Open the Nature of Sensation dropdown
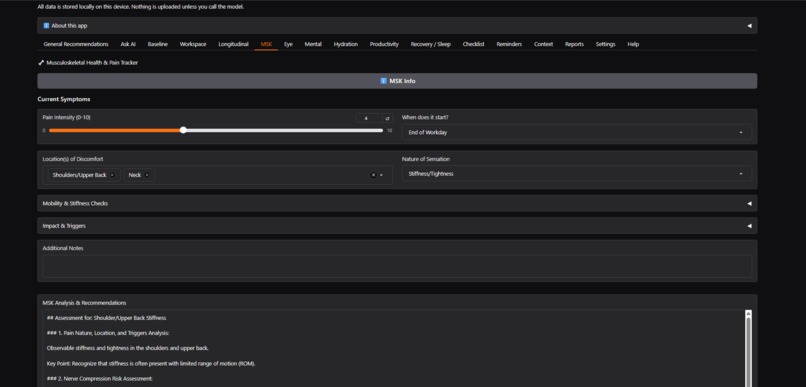 tap(577, 174)
